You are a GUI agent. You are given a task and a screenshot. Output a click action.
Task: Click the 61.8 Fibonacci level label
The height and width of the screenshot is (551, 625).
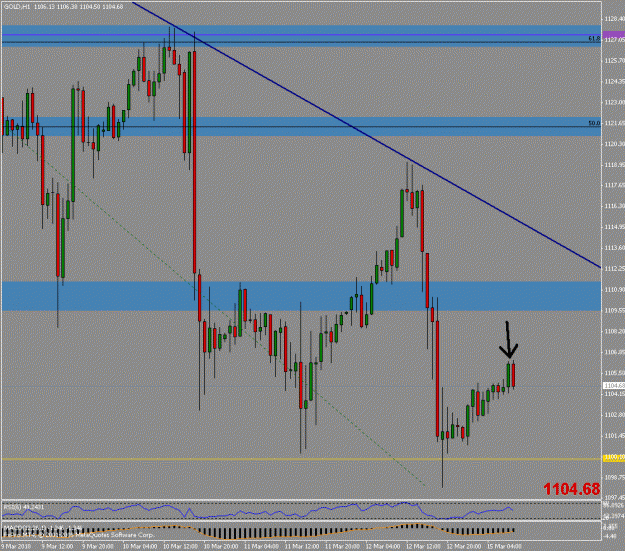click(594, 39)
